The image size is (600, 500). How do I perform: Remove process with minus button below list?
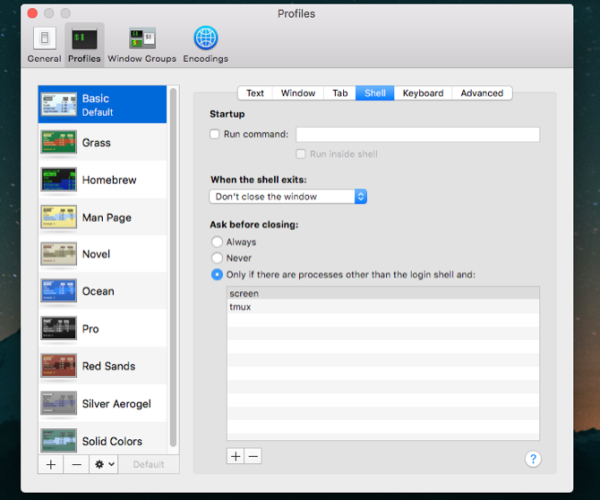(x=253, y=456)
